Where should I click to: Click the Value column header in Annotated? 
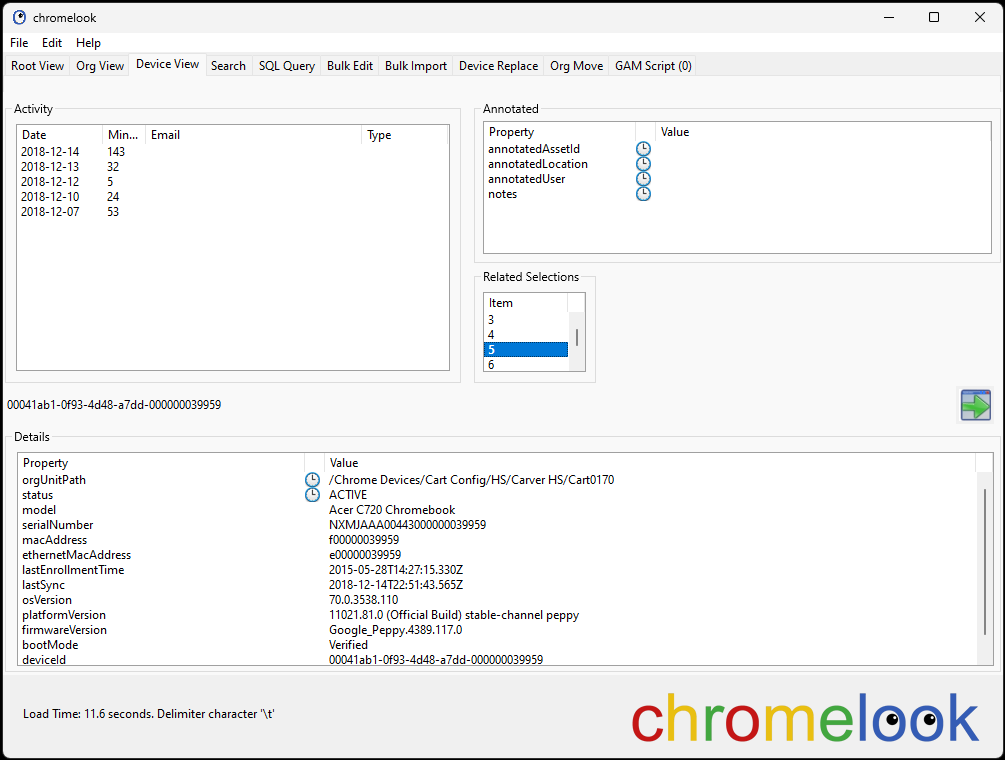click(823, 132)
